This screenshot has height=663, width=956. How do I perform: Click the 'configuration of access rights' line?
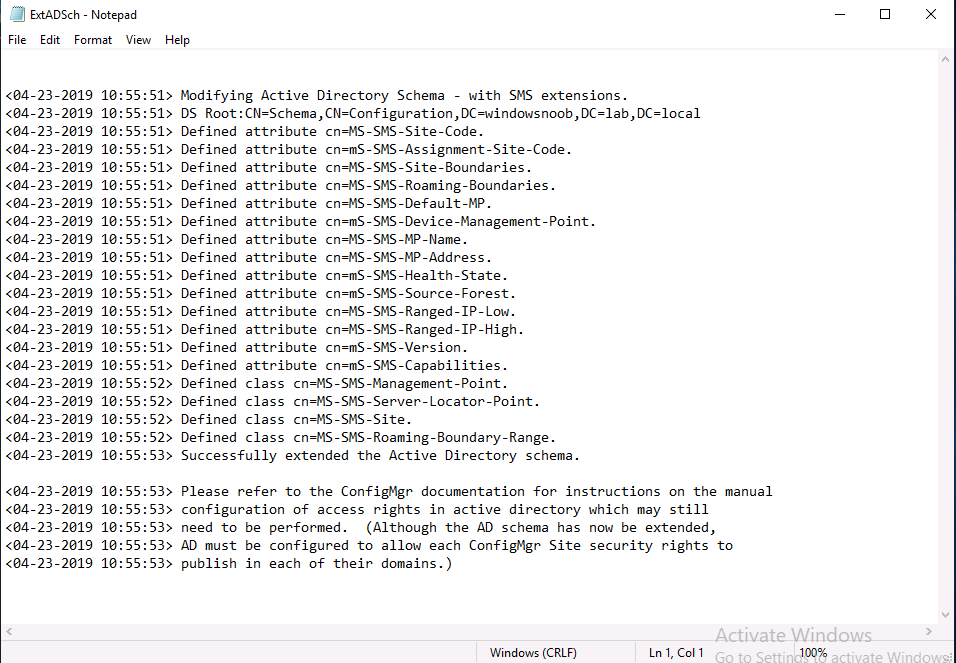357,509
